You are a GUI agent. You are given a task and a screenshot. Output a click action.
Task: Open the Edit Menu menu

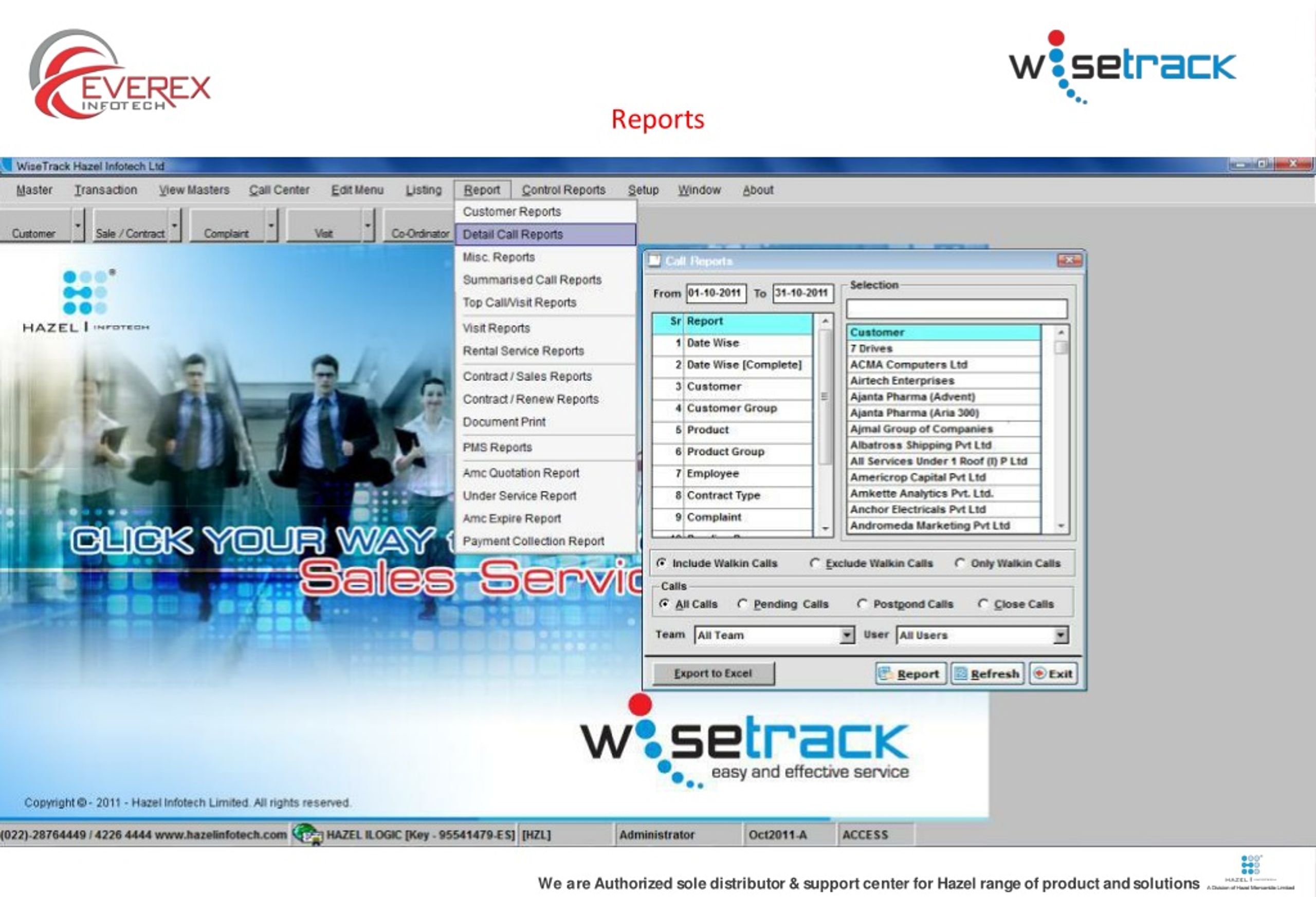coord(357,190)
